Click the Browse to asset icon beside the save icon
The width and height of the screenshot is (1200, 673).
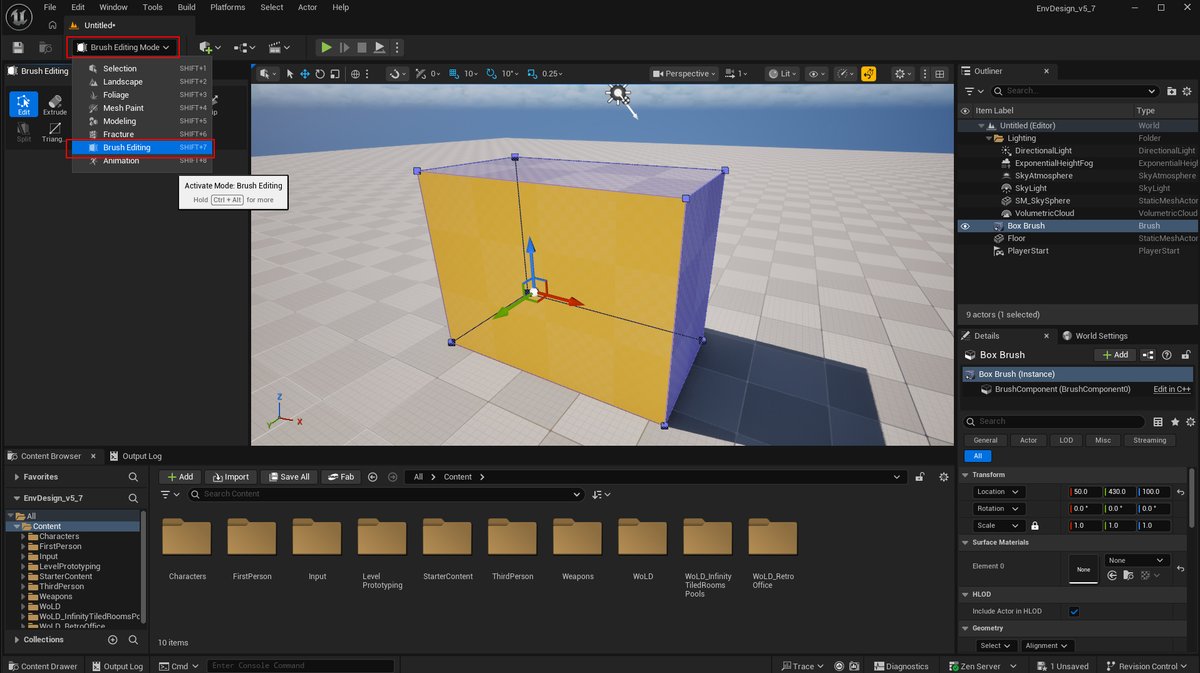45,47
